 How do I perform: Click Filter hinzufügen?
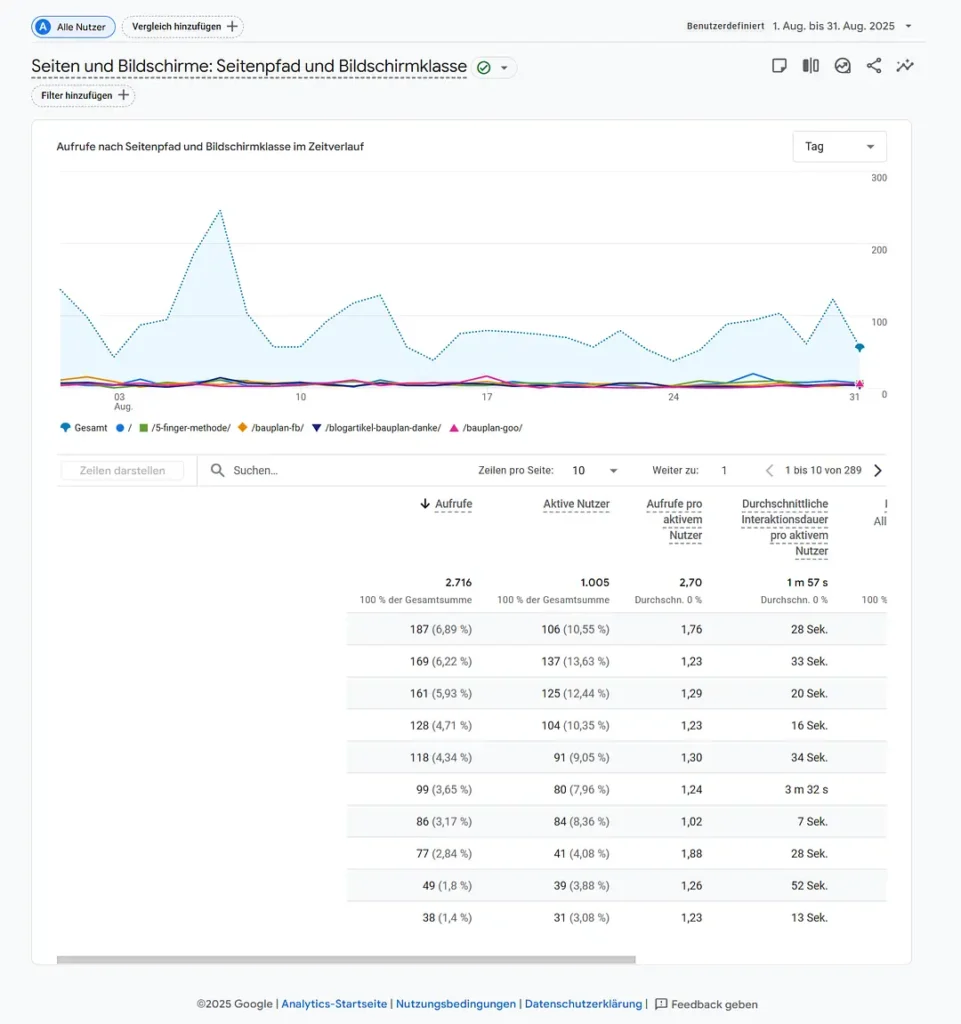(83, 96)
